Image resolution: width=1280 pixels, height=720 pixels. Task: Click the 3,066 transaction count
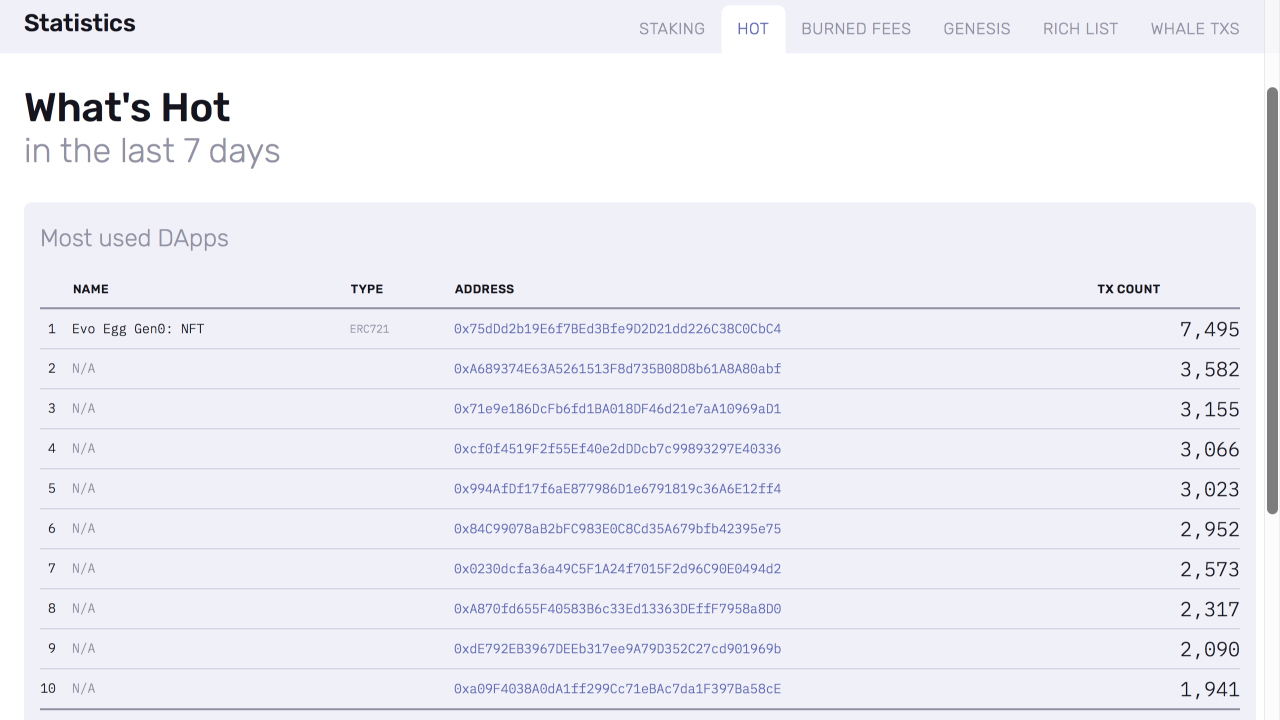[x=1210, y=449]
